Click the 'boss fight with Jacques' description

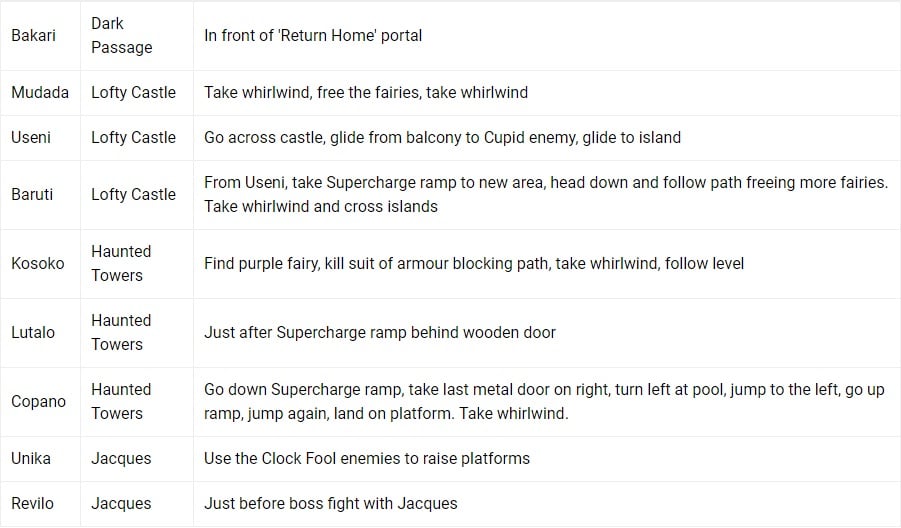(x=331, y=503)
